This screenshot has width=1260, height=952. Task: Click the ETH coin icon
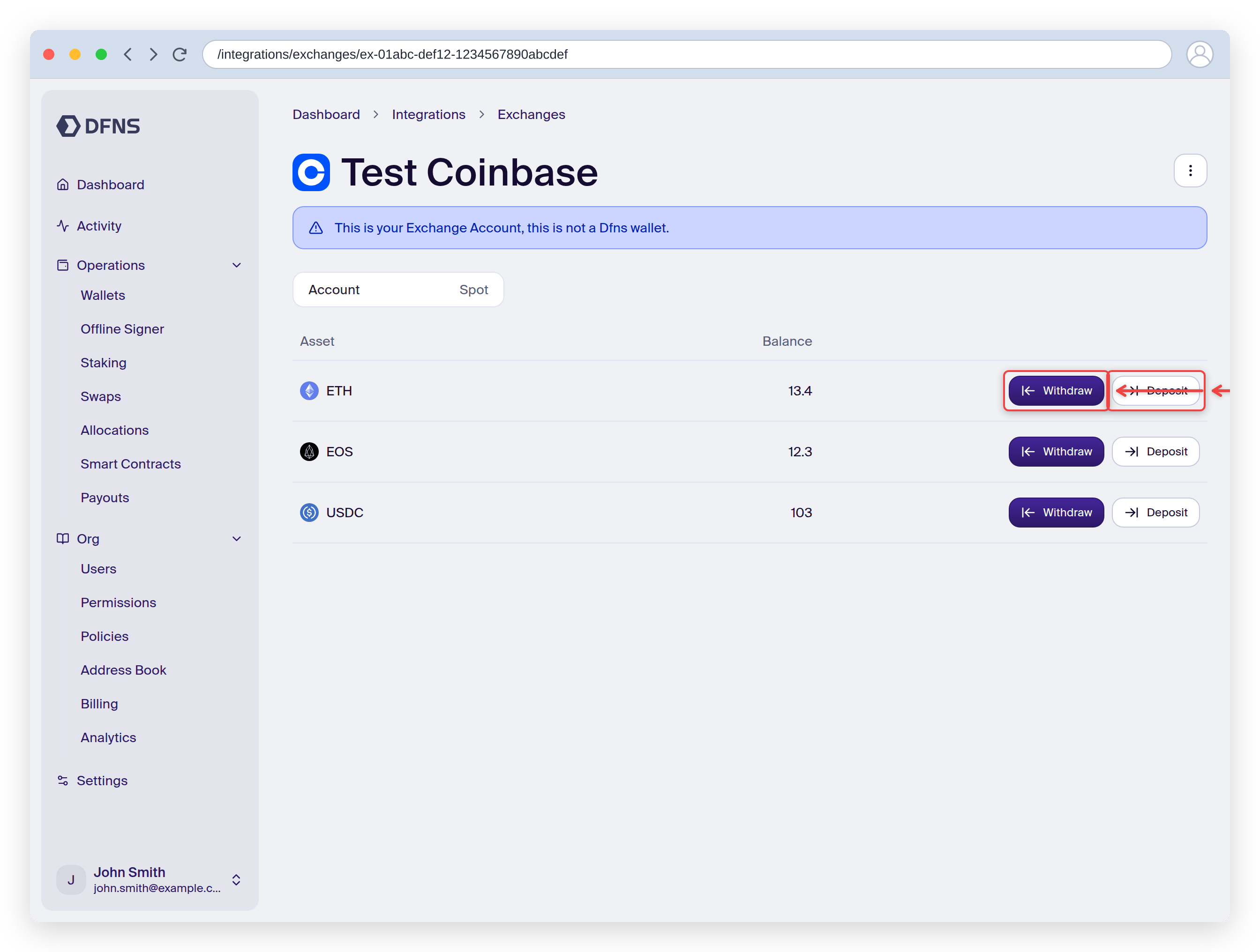[x=309, y=391]
